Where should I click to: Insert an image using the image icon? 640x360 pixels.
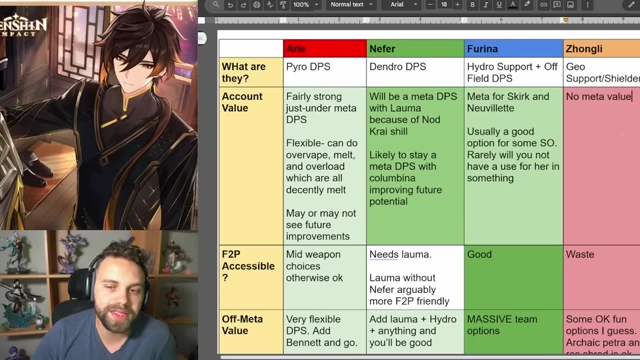tap(571, 5)
